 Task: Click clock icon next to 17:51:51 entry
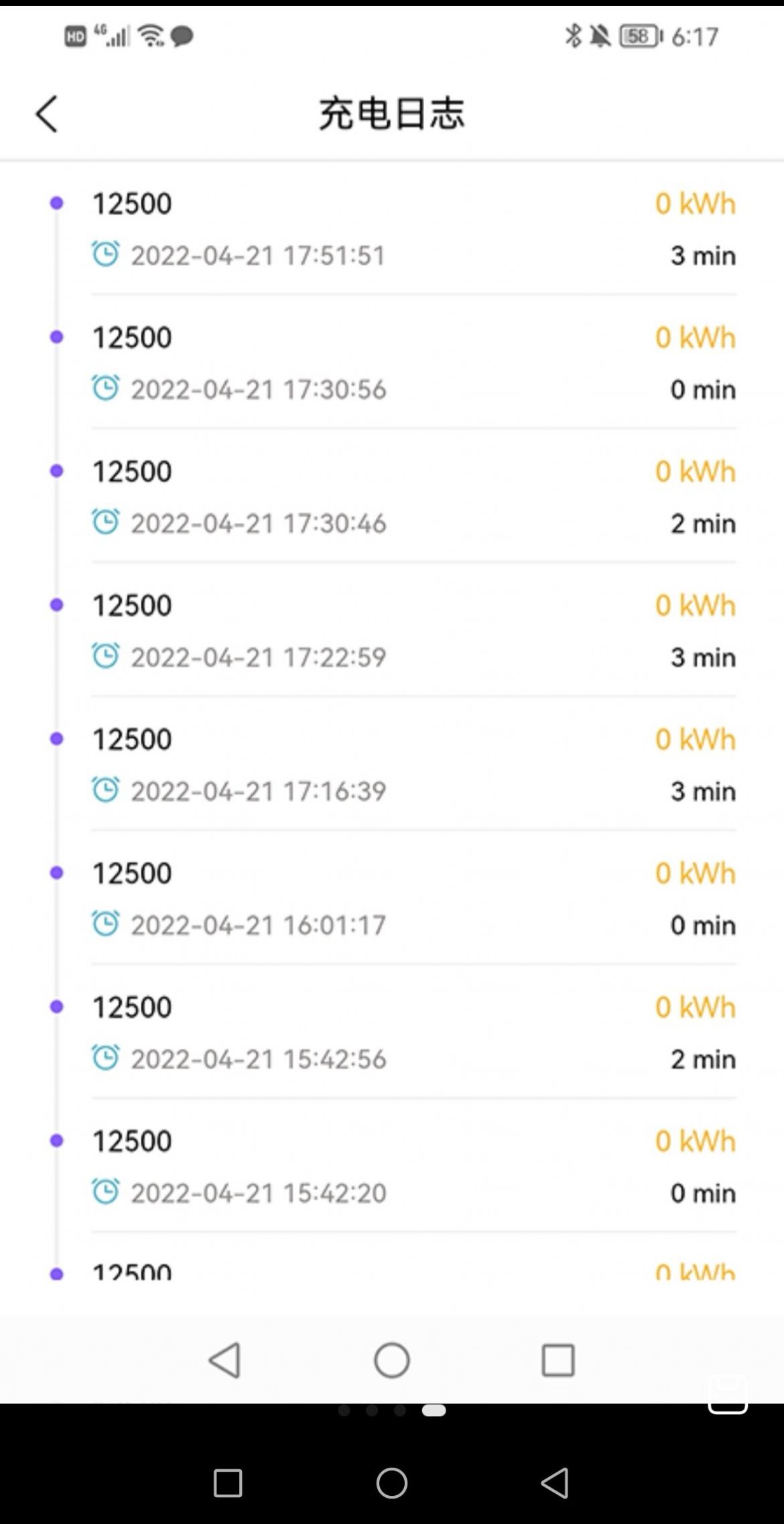pos(106,254)
